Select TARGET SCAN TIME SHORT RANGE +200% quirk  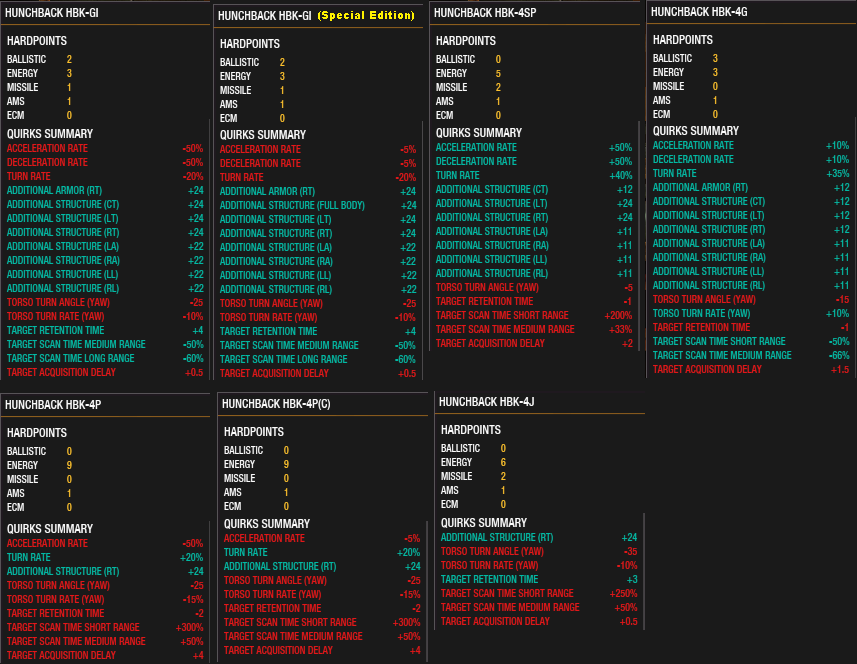tap(534, 315)
